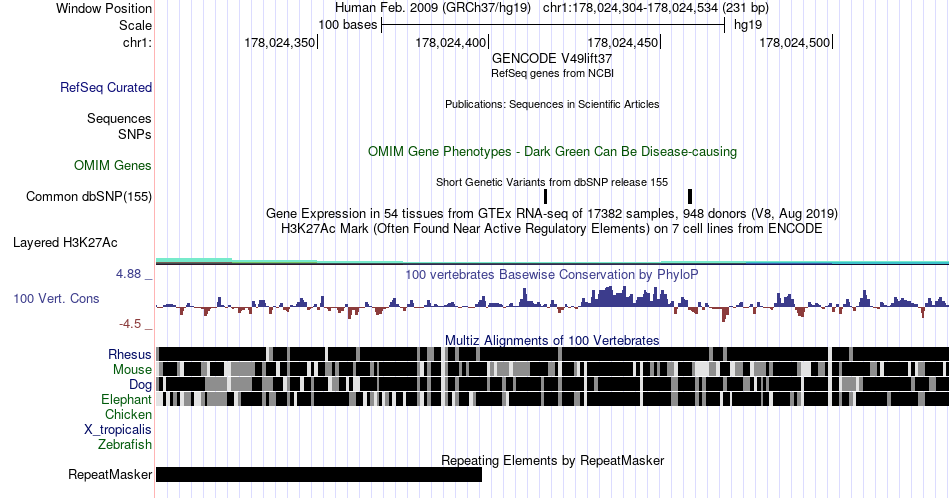Click the black RepeatMasker repeat element bar
The image size is (950, 498).
[x=319, y=474]
